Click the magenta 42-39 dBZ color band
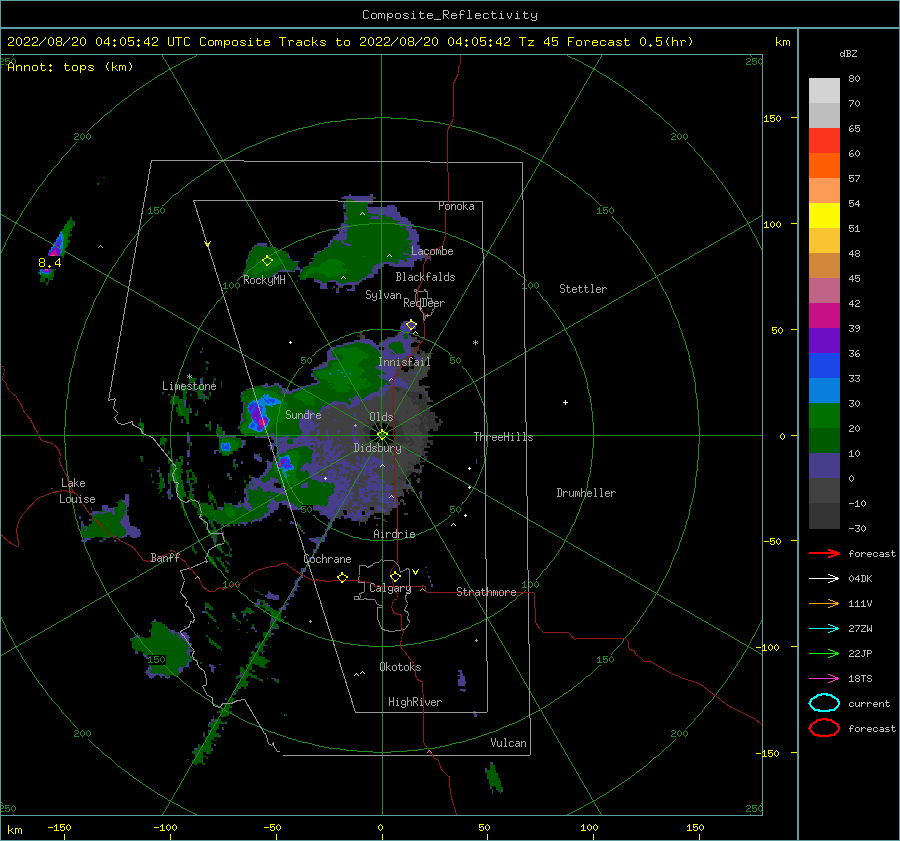900x841 pixels. pos(824,315)
